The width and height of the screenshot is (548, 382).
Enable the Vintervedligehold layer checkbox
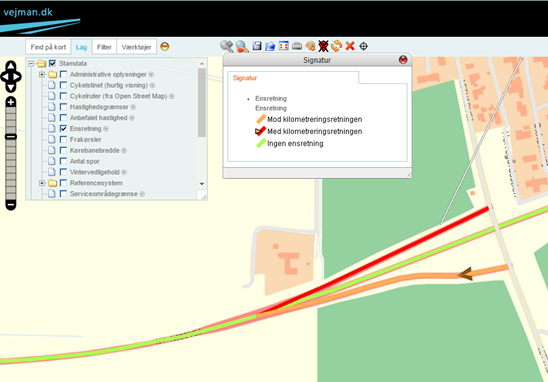point(63,172)
